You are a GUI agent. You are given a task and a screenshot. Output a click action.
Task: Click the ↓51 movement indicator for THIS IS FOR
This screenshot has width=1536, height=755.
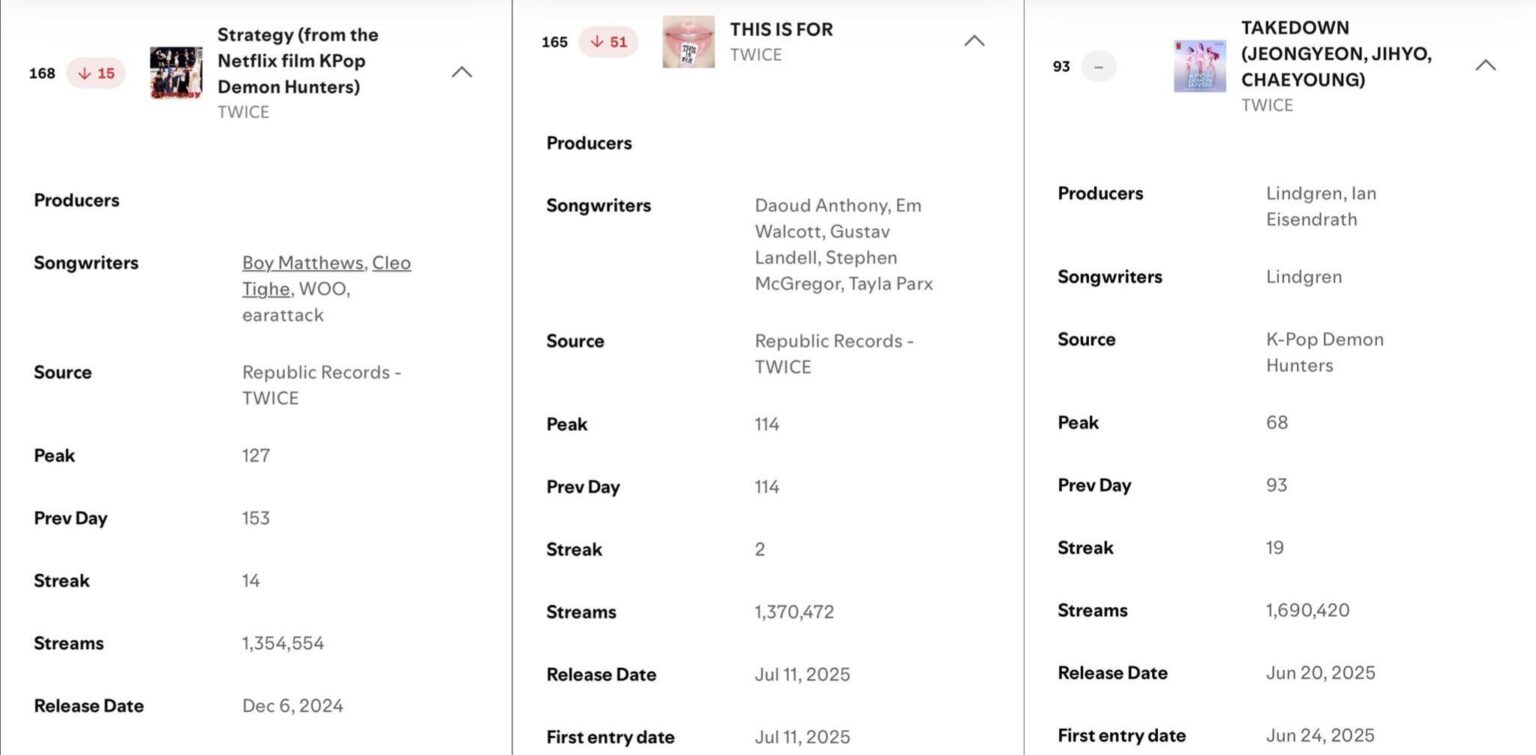[608, 41]
